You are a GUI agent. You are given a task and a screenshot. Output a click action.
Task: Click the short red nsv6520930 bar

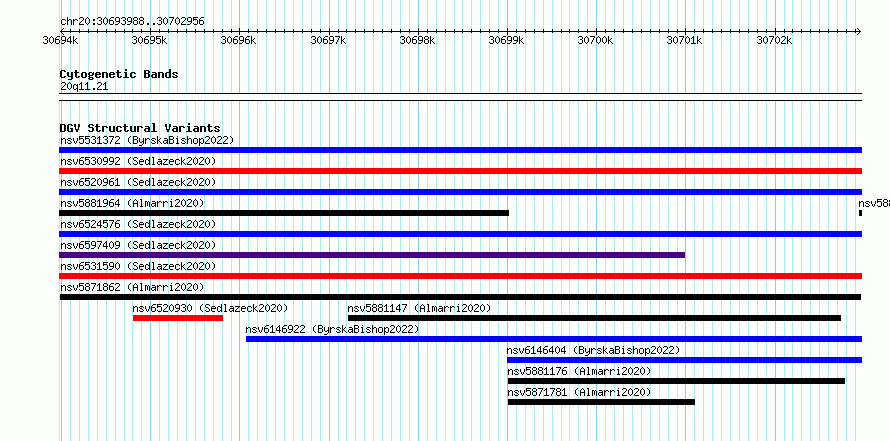(x=178, y=318)
